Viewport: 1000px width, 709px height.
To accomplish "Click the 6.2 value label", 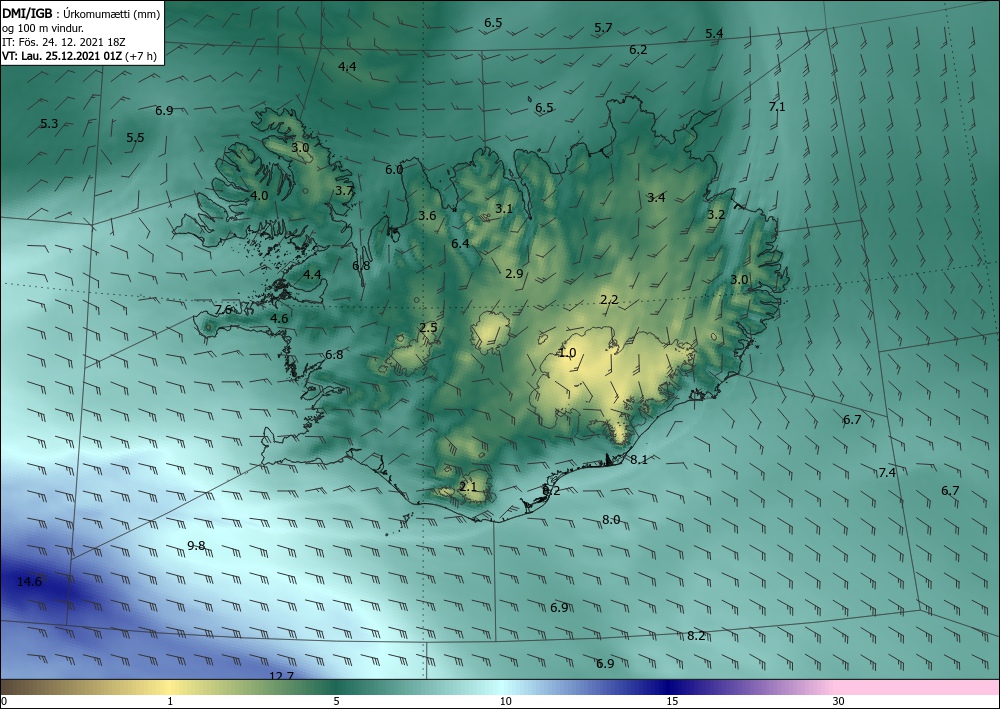I will tap(638, 50).
